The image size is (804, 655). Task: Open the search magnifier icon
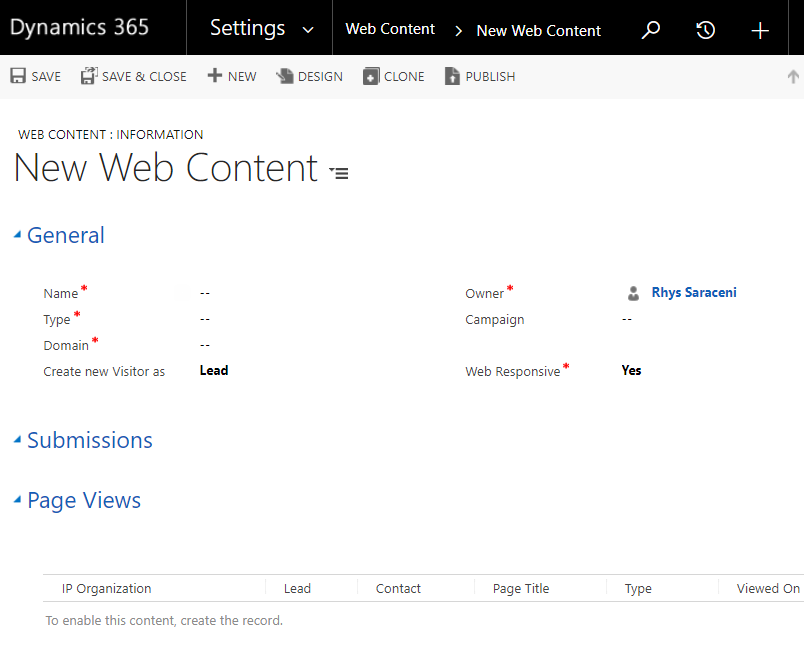point(650,30)
